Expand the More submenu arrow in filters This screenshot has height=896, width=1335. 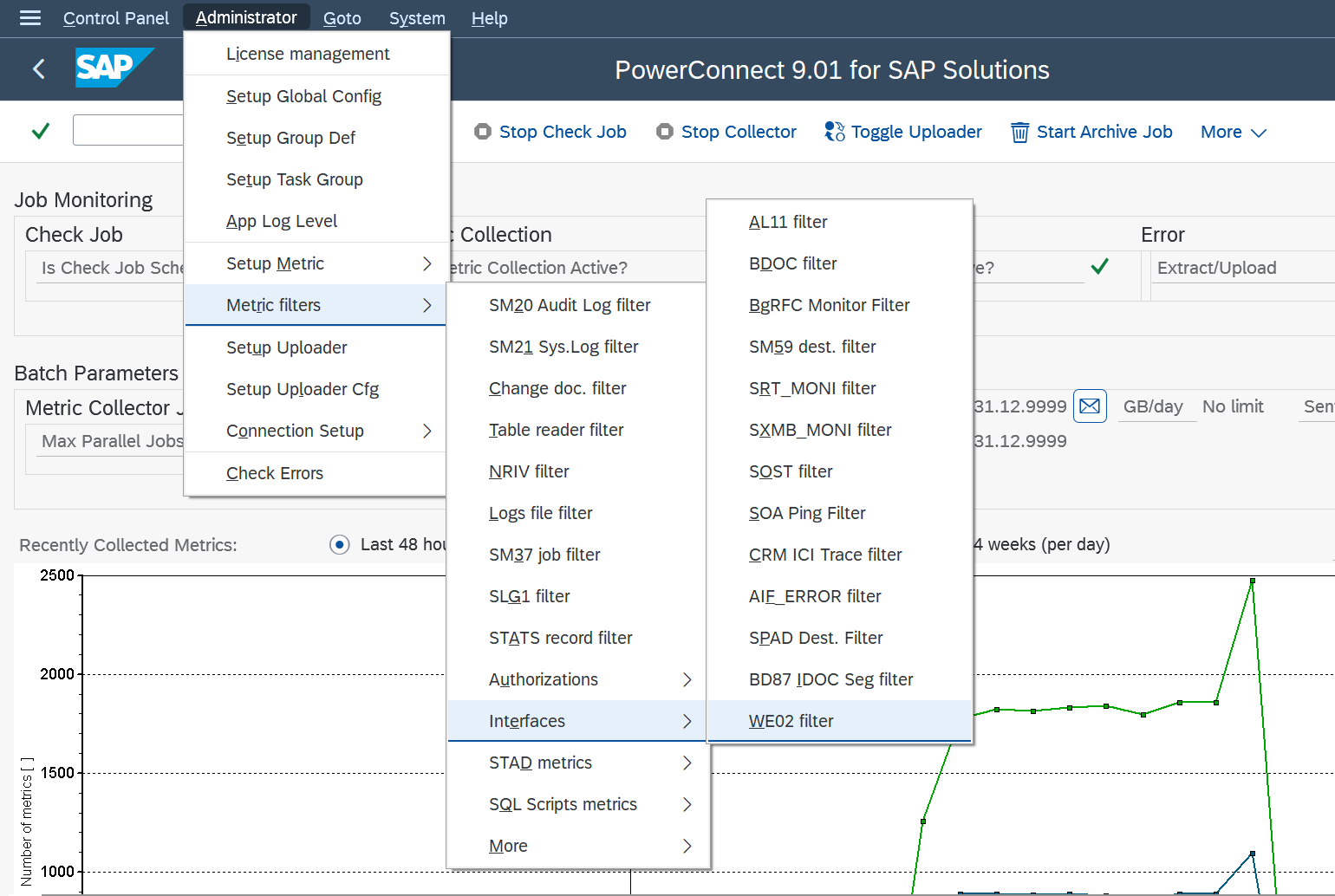pos(687,846)
